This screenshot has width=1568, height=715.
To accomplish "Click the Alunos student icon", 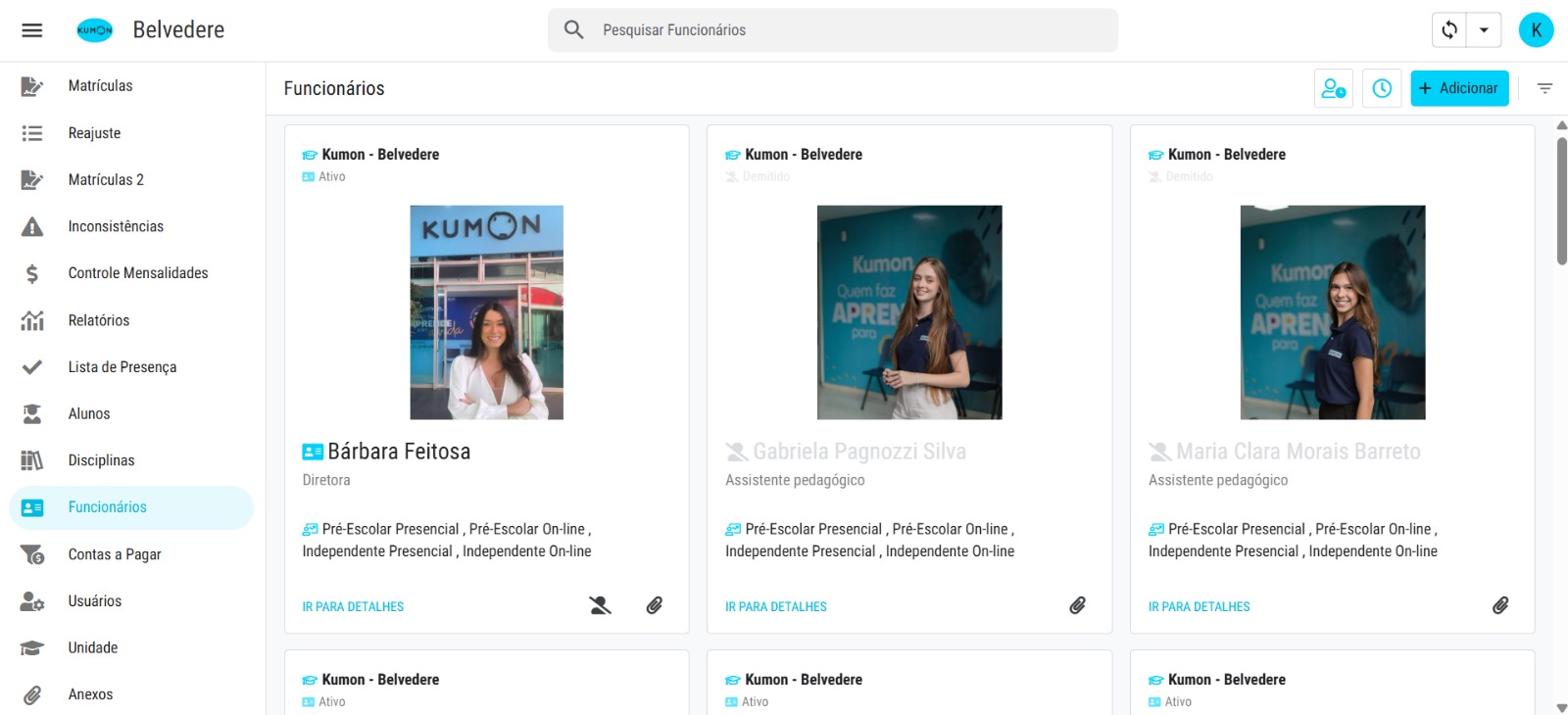I will pyautogui.click(x=32, y=414).
